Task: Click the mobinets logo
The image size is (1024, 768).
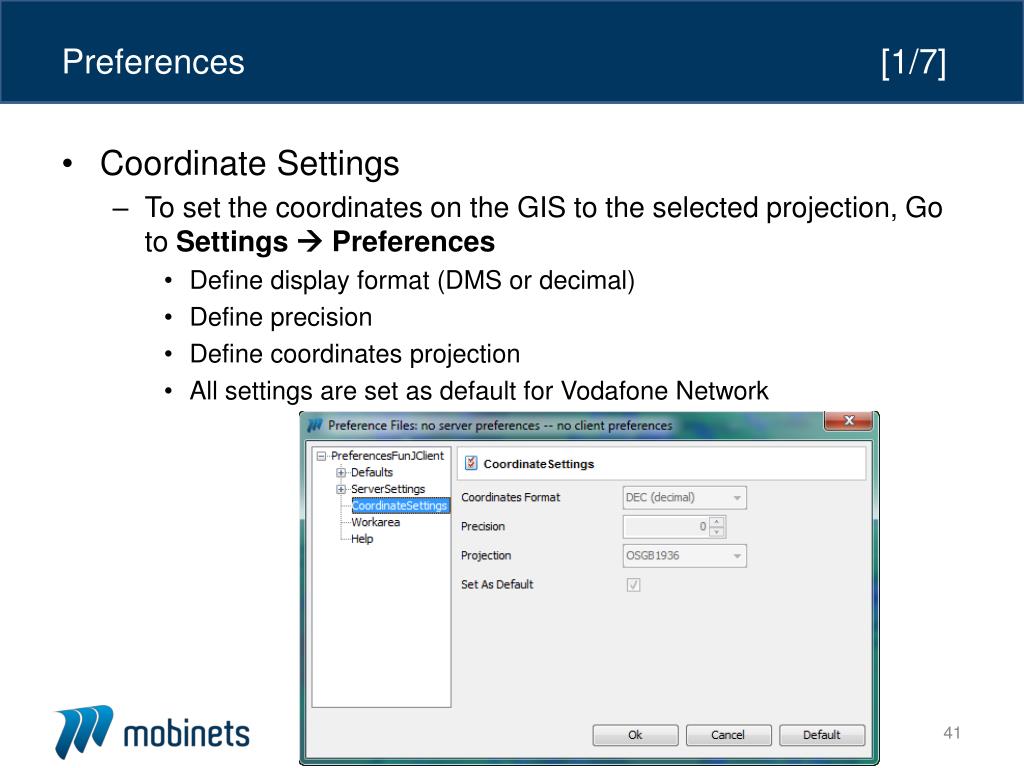Action: (x=152, y=731)
